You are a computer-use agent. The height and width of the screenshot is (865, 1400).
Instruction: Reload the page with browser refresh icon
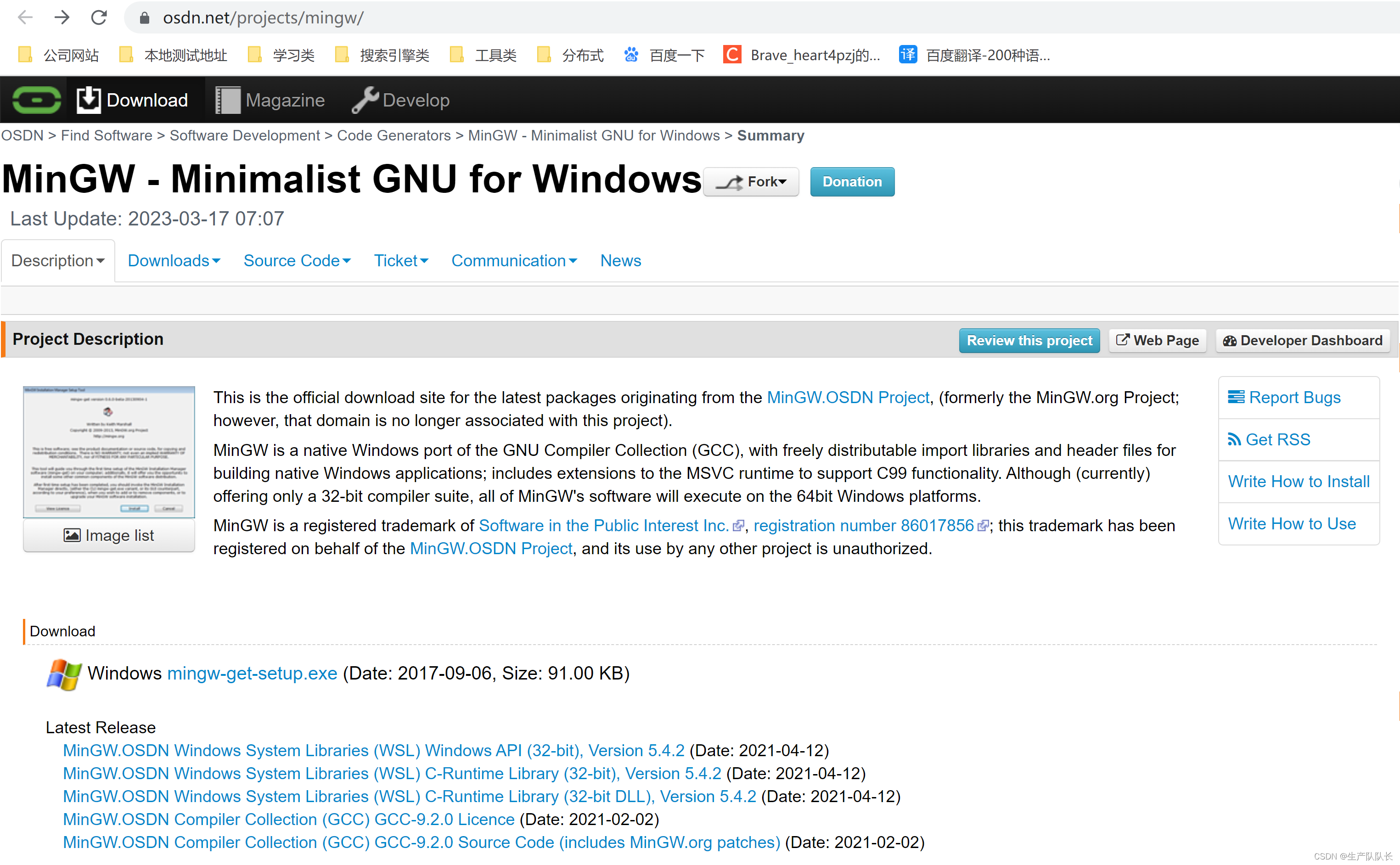coord(99,18)
